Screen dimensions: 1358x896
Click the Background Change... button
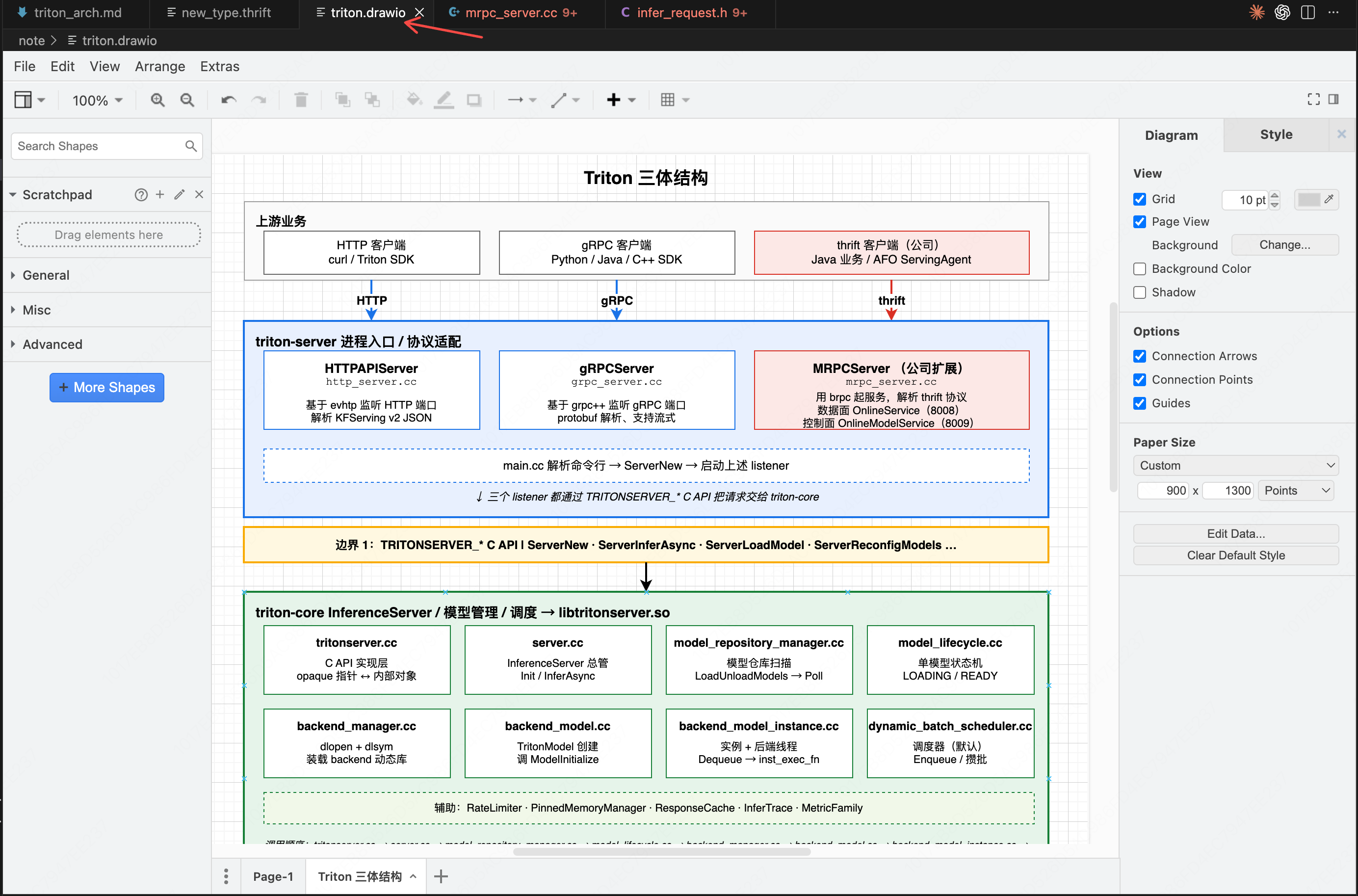click(1284, 245)
